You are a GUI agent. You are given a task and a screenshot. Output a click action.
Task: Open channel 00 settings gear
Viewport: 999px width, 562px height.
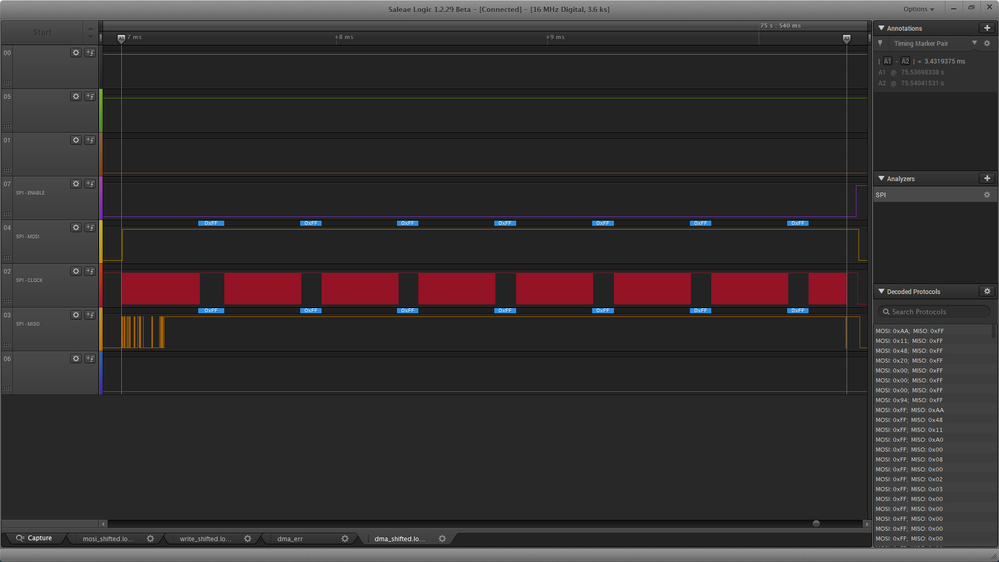(76, 53)
